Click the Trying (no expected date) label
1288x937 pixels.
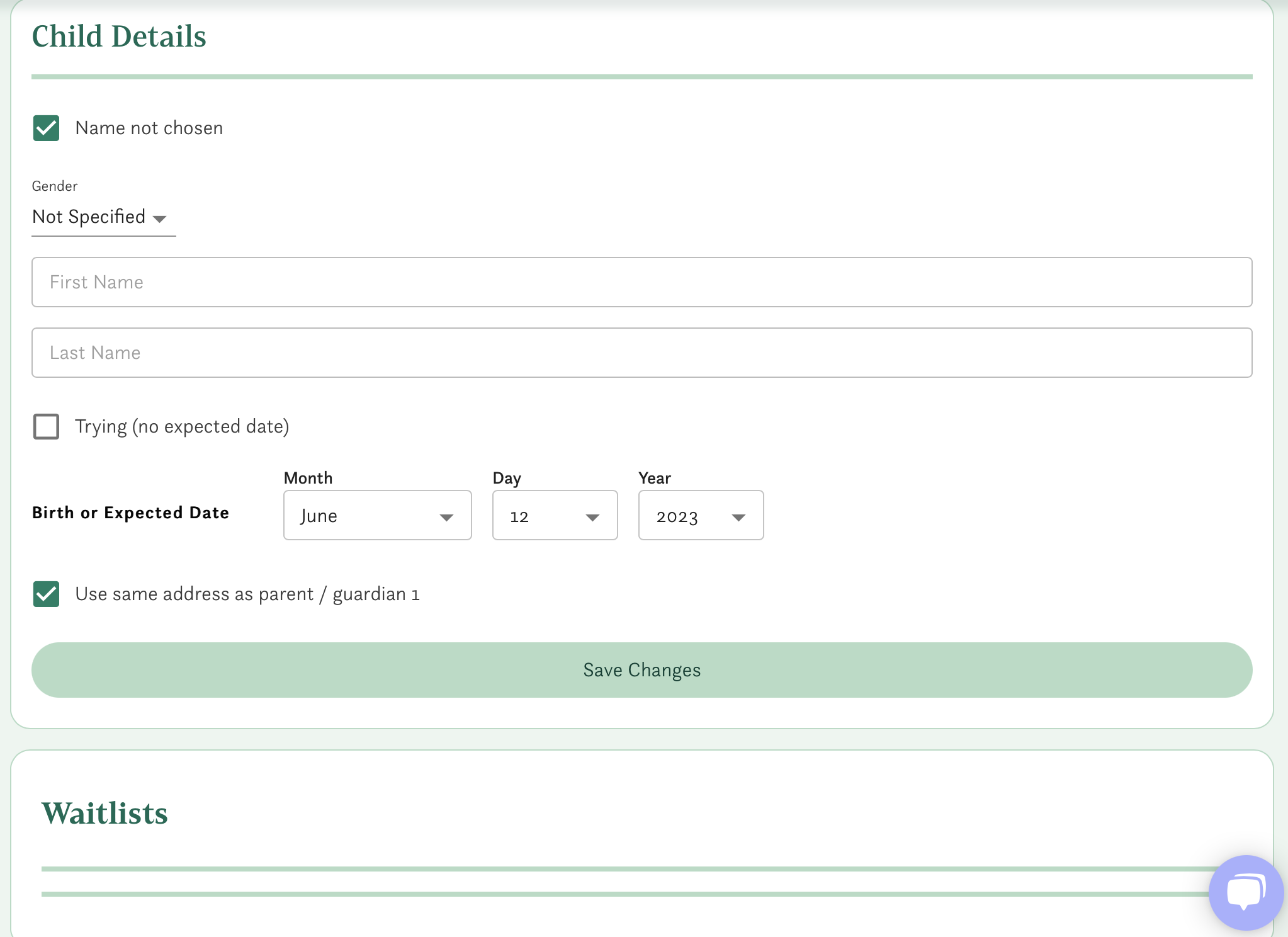click(182, 426)
